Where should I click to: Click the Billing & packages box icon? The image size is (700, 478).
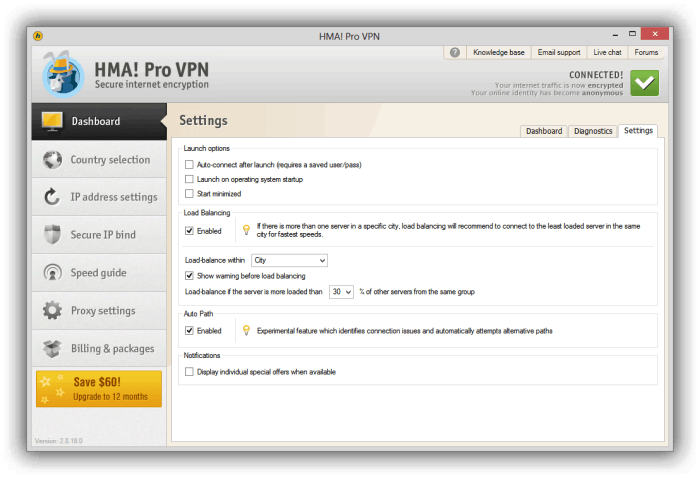[52, 348]
